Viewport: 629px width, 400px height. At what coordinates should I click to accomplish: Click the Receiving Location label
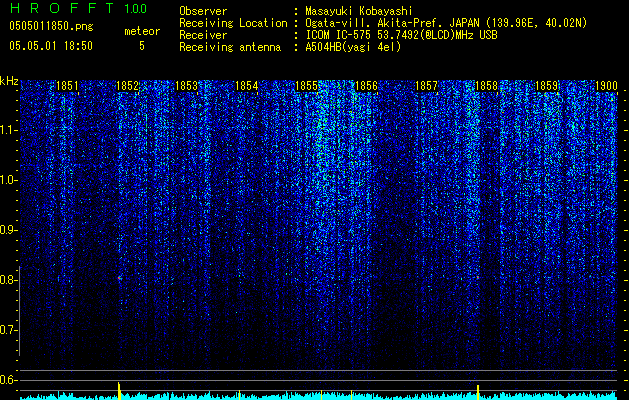point(233,23)
